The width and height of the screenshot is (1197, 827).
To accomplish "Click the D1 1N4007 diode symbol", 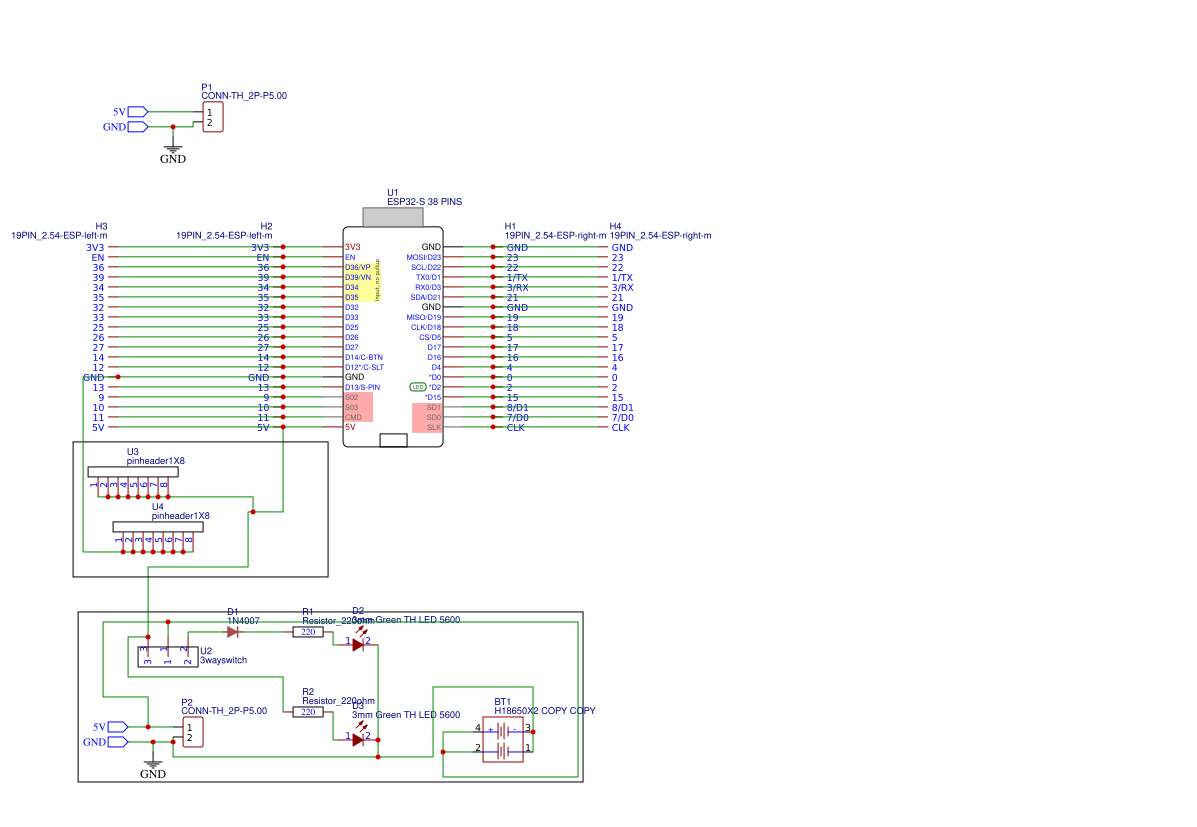I will [x=232, y=632].
